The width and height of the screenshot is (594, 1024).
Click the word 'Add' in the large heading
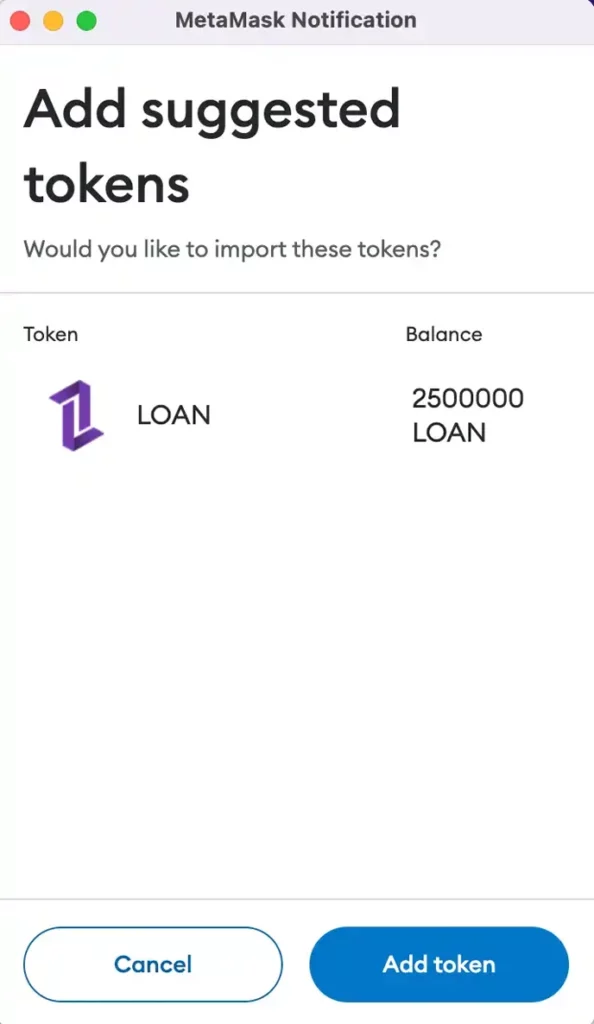point(75,108)
